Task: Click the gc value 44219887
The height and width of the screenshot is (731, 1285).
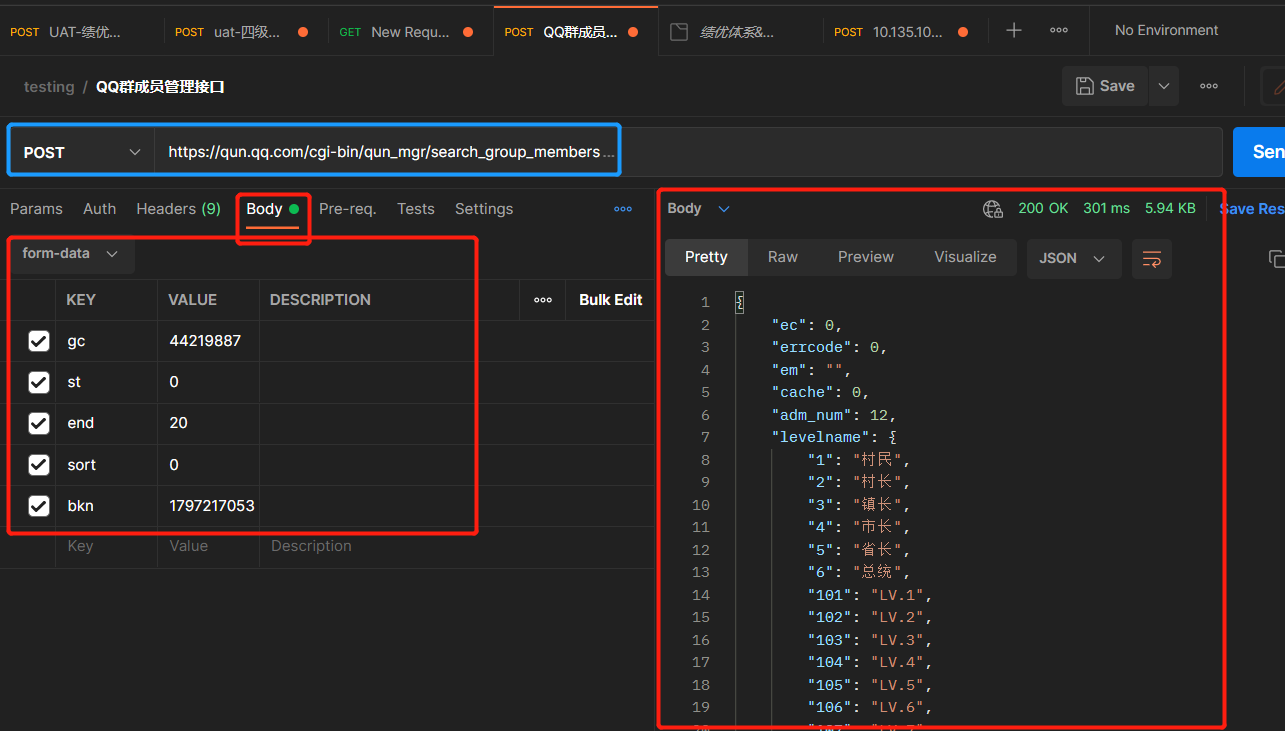Action: [x=205, y=342]
